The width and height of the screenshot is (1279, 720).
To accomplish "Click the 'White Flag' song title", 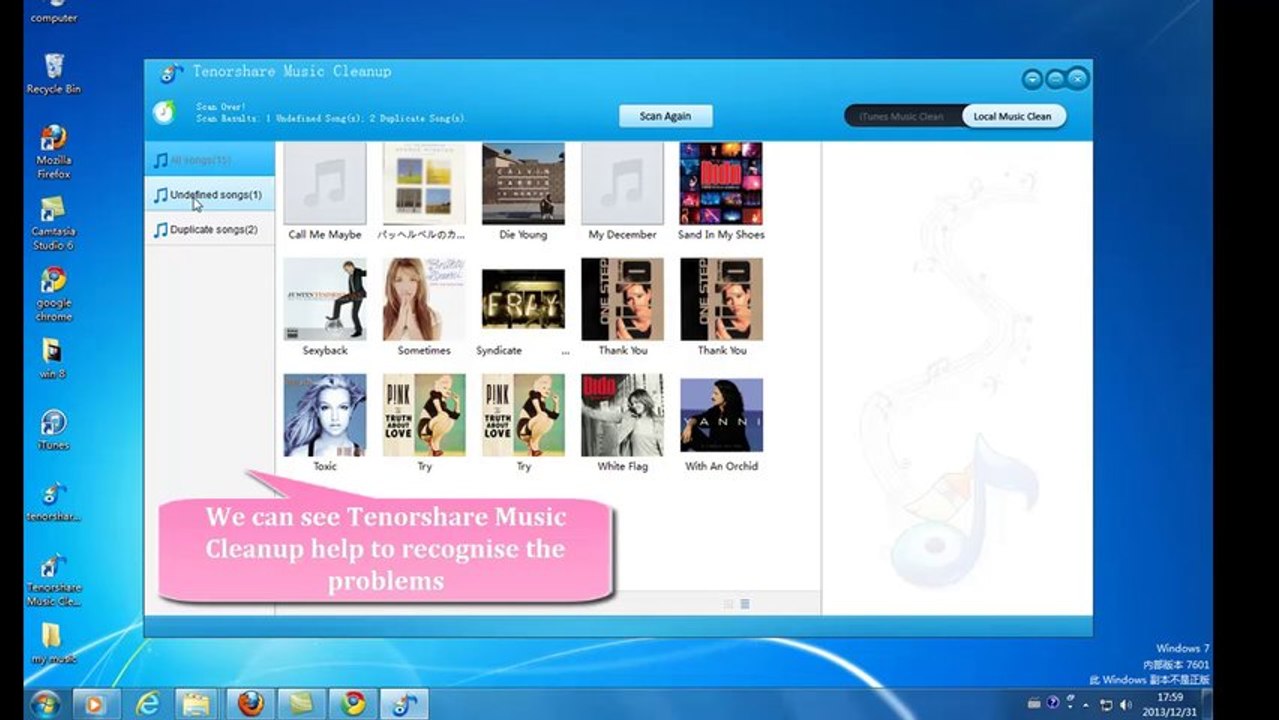I will [622, 466].
